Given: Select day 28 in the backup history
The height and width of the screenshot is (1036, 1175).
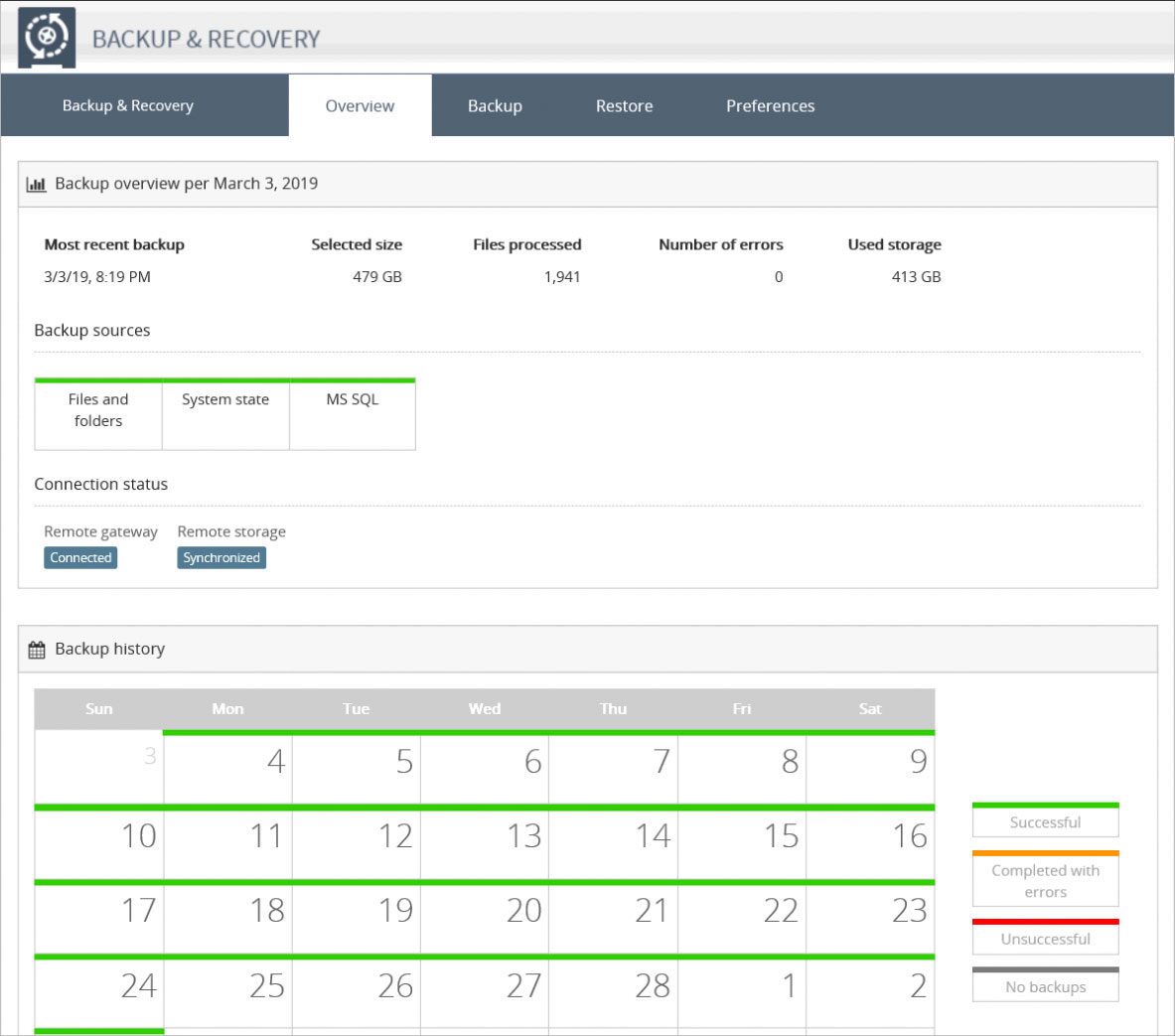Looking at the screenshot, I should pos(614,992).
